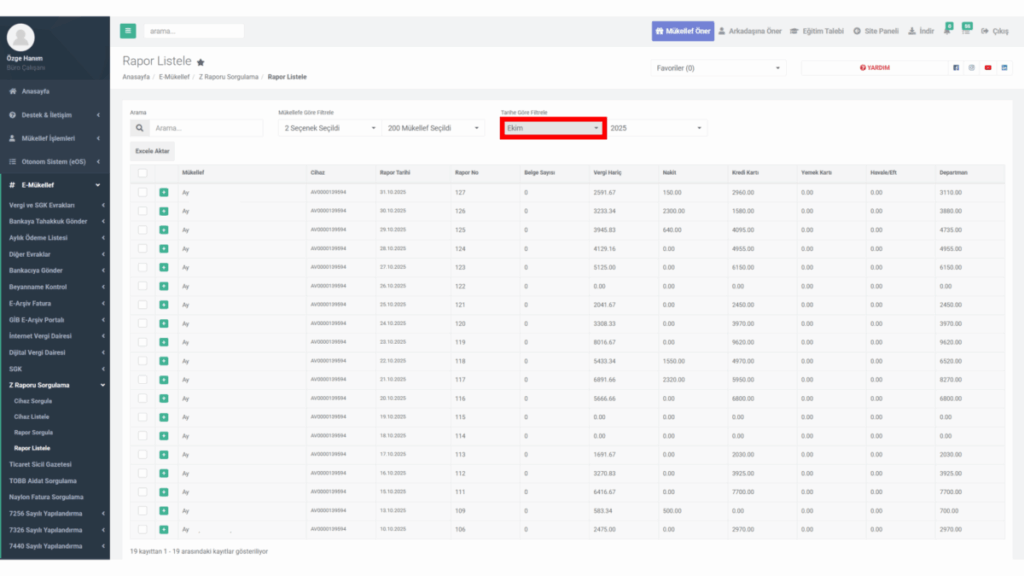Toggle the select-all checkbox in table header
Viewport: 1024px width, 576px height.
[x=142, y=173]
